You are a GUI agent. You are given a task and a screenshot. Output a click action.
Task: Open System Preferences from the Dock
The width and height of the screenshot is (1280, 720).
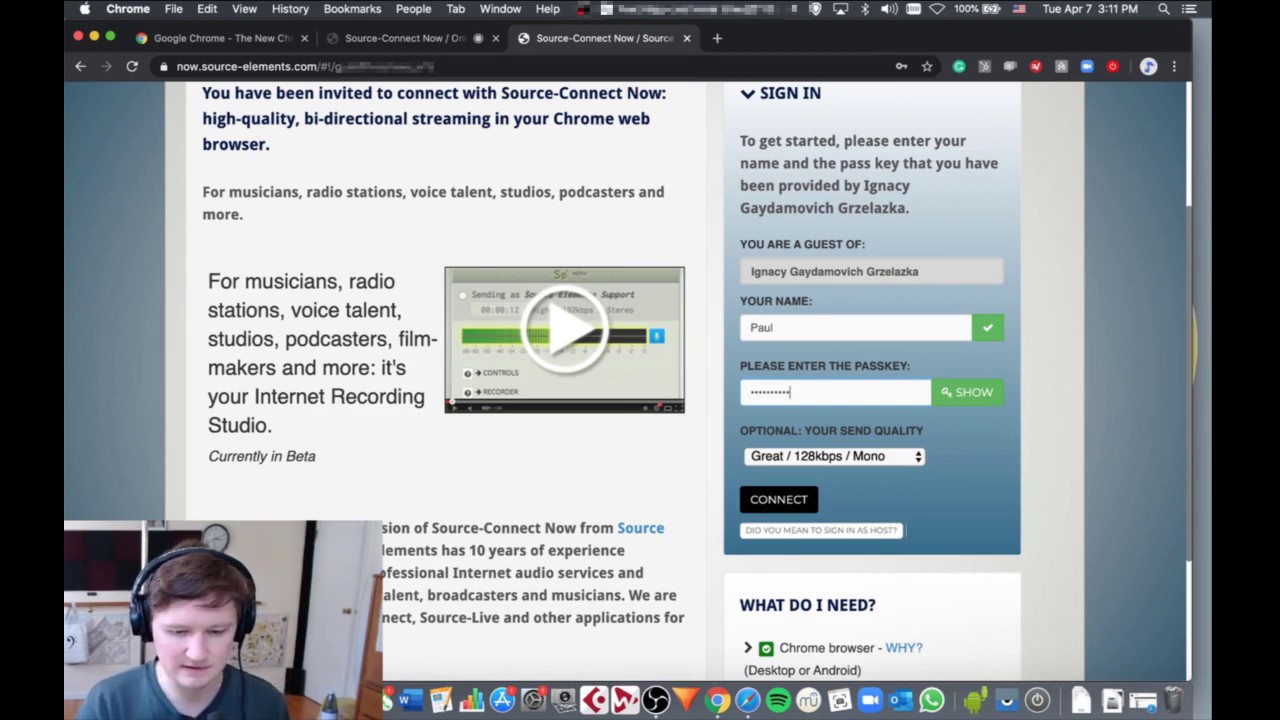(533, 700)
